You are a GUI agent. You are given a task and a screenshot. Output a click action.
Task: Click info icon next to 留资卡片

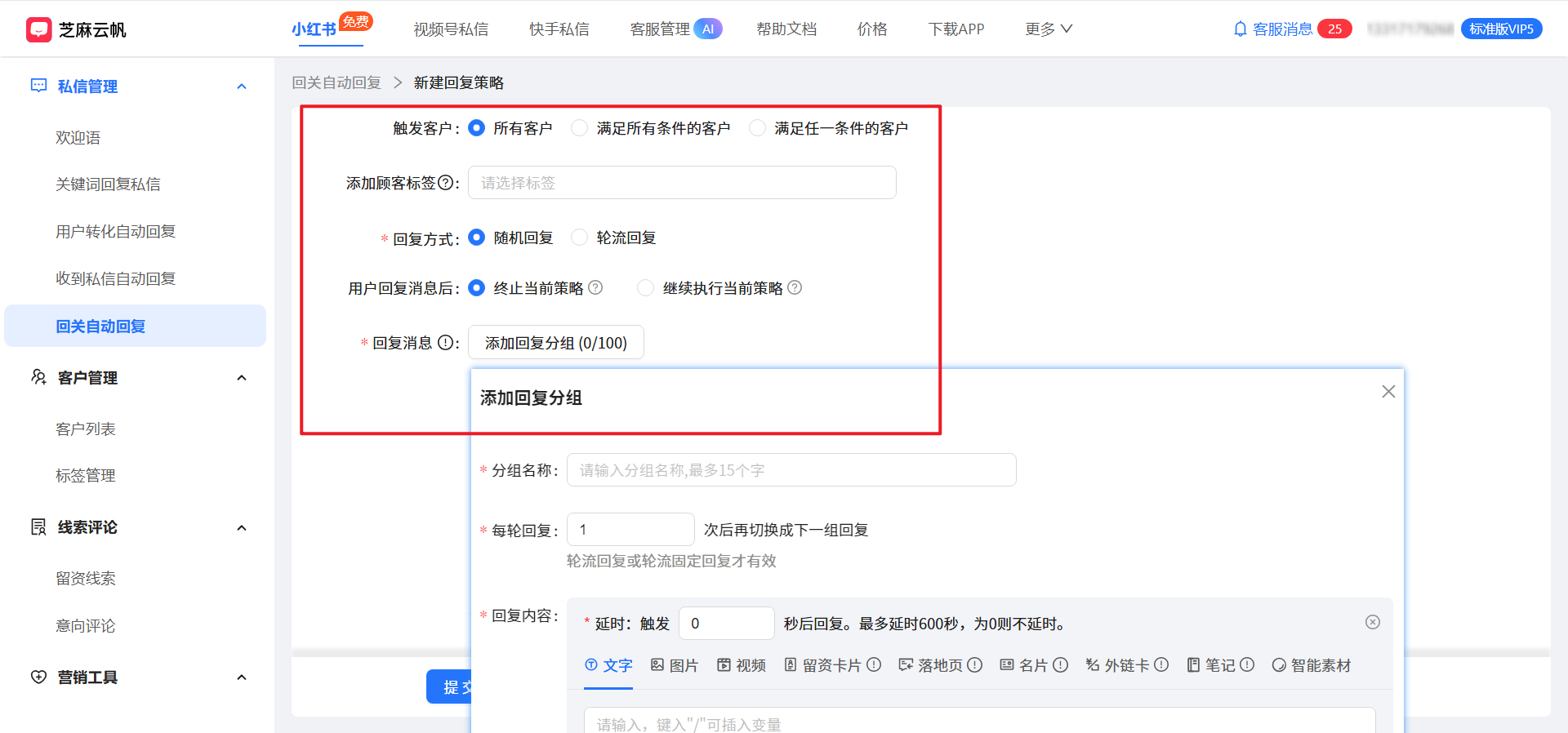pyautogui.click(x=874, y=664)
